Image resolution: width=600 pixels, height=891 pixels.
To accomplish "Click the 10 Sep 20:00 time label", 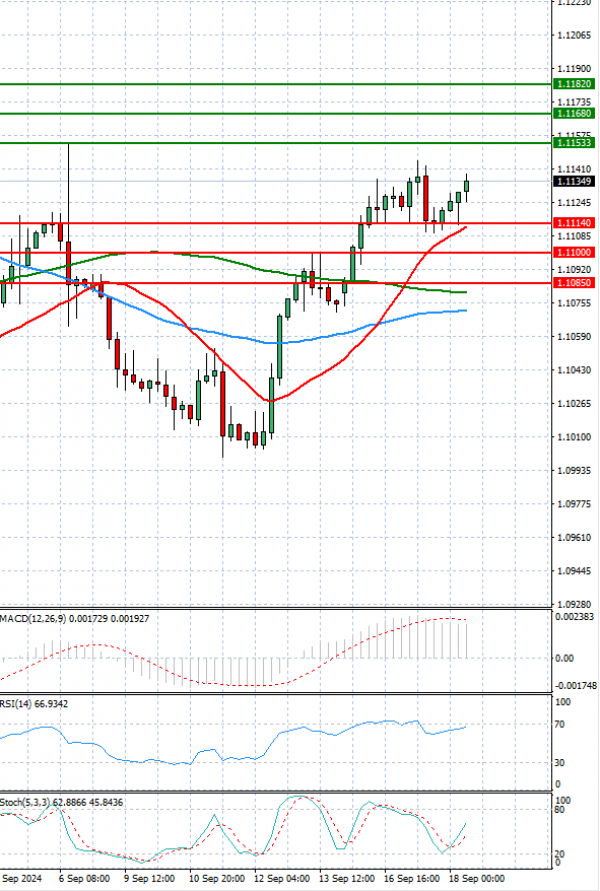I will click(x=216, y=878).
